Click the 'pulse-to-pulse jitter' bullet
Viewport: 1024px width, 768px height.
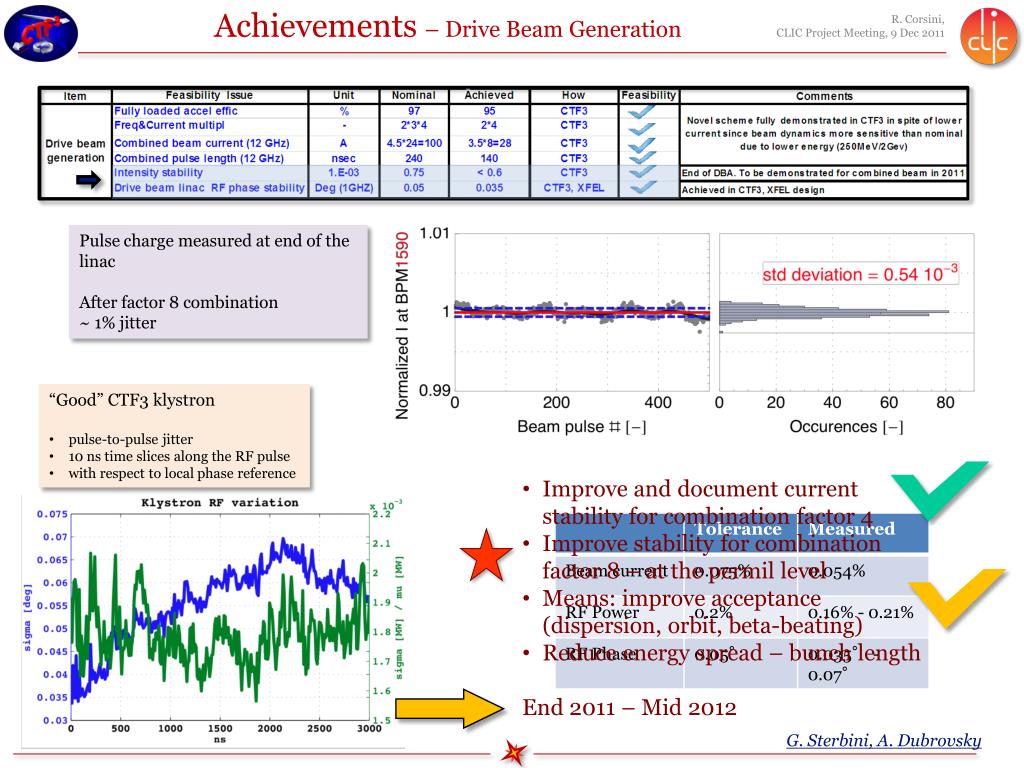click(x=131, y=439)
